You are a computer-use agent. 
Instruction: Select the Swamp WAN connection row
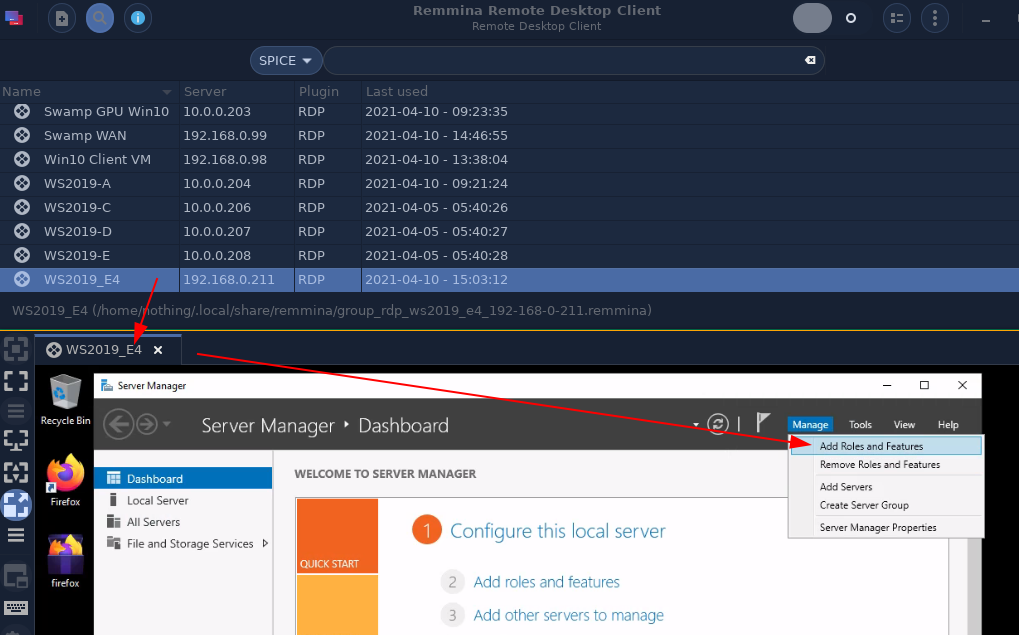tap(510, 136)
